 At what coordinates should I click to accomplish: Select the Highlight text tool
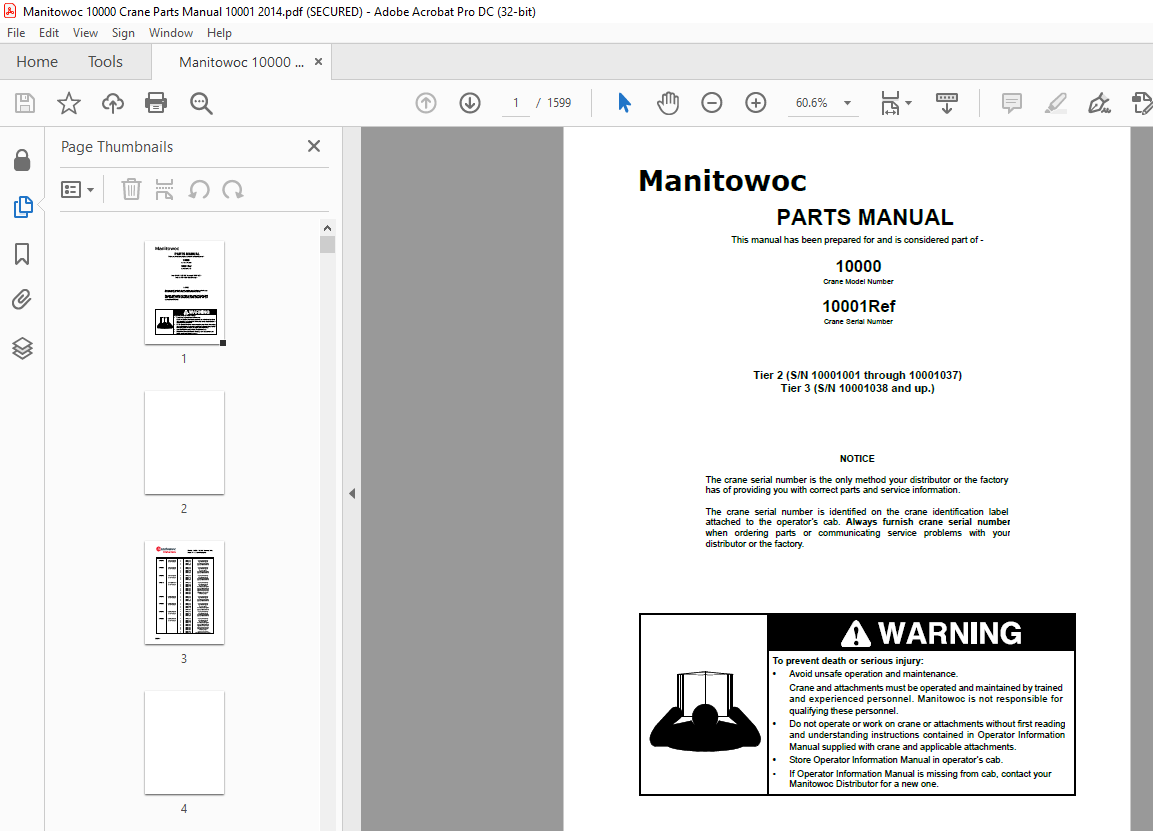click(1056, 103)
